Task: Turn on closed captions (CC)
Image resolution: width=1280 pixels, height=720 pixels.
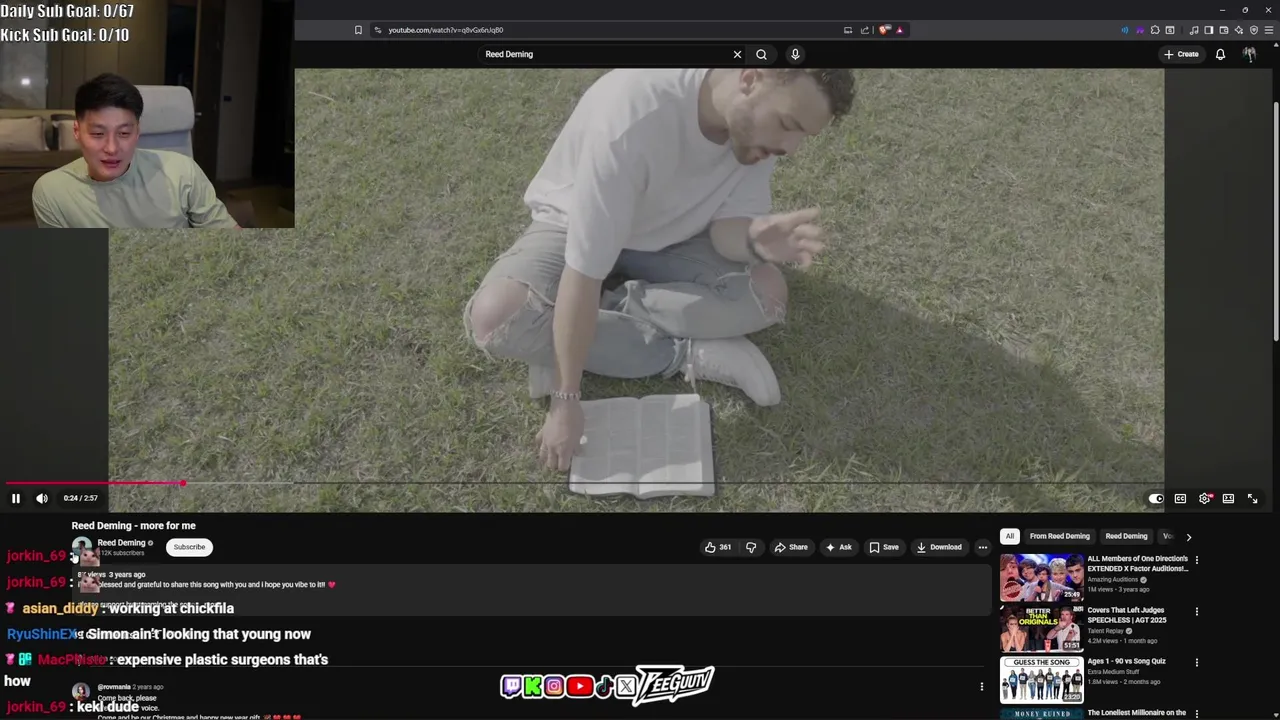Action: point(1180,498)
